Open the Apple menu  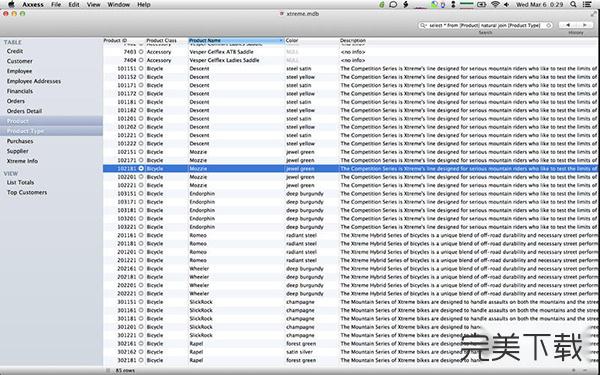(x=11, y=5)
